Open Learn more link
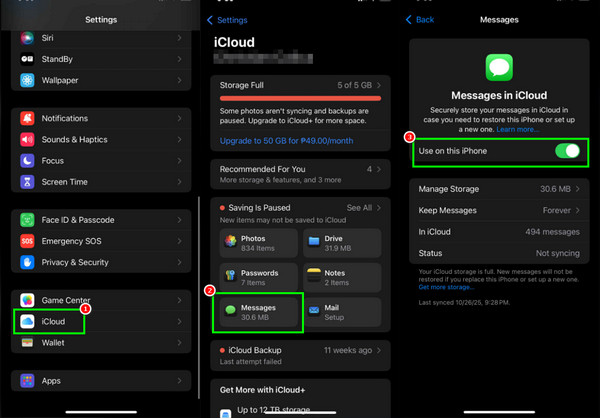The width and height of the screenshot is (600, 418). [518, 129]
